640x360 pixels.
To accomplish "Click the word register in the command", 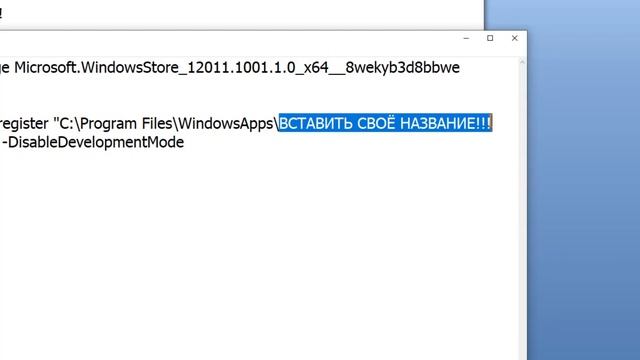I will (x=24, y=124).
